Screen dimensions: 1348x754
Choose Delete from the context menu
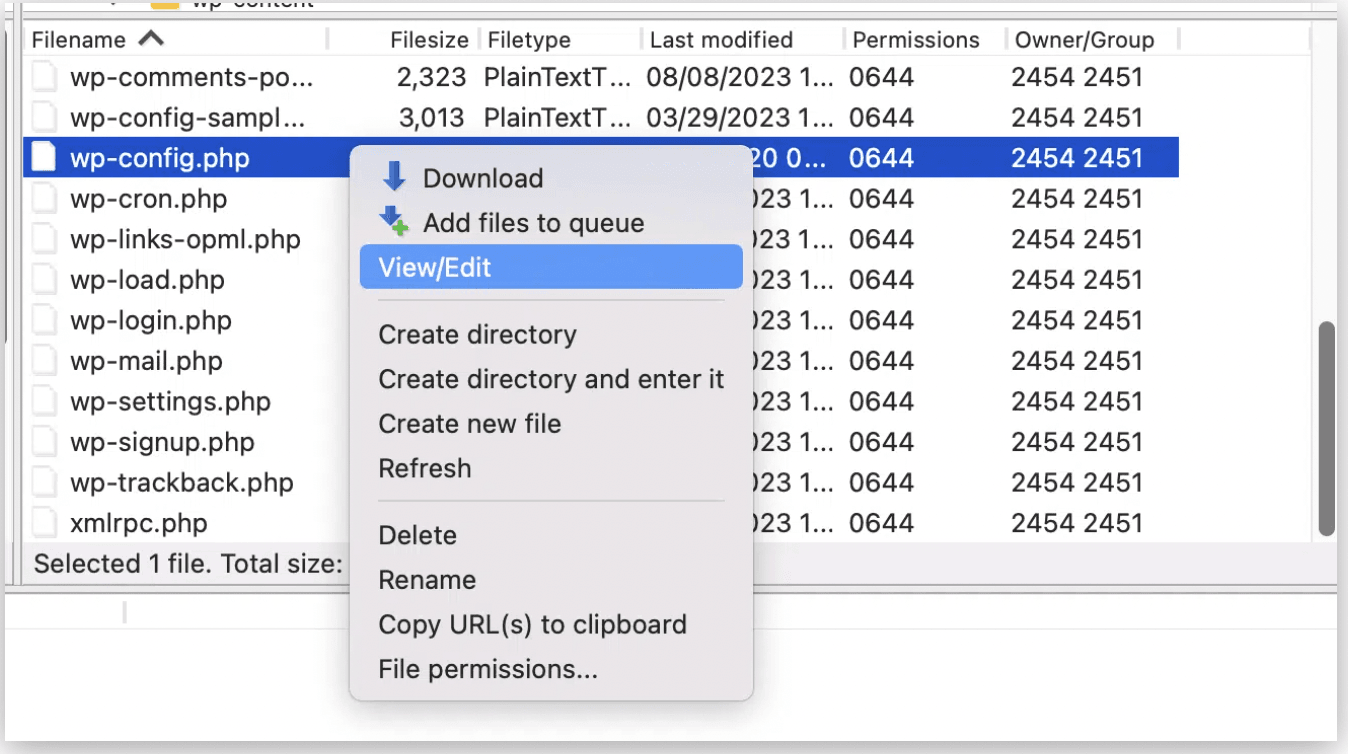pyautogui.click(x=417, y=535)
